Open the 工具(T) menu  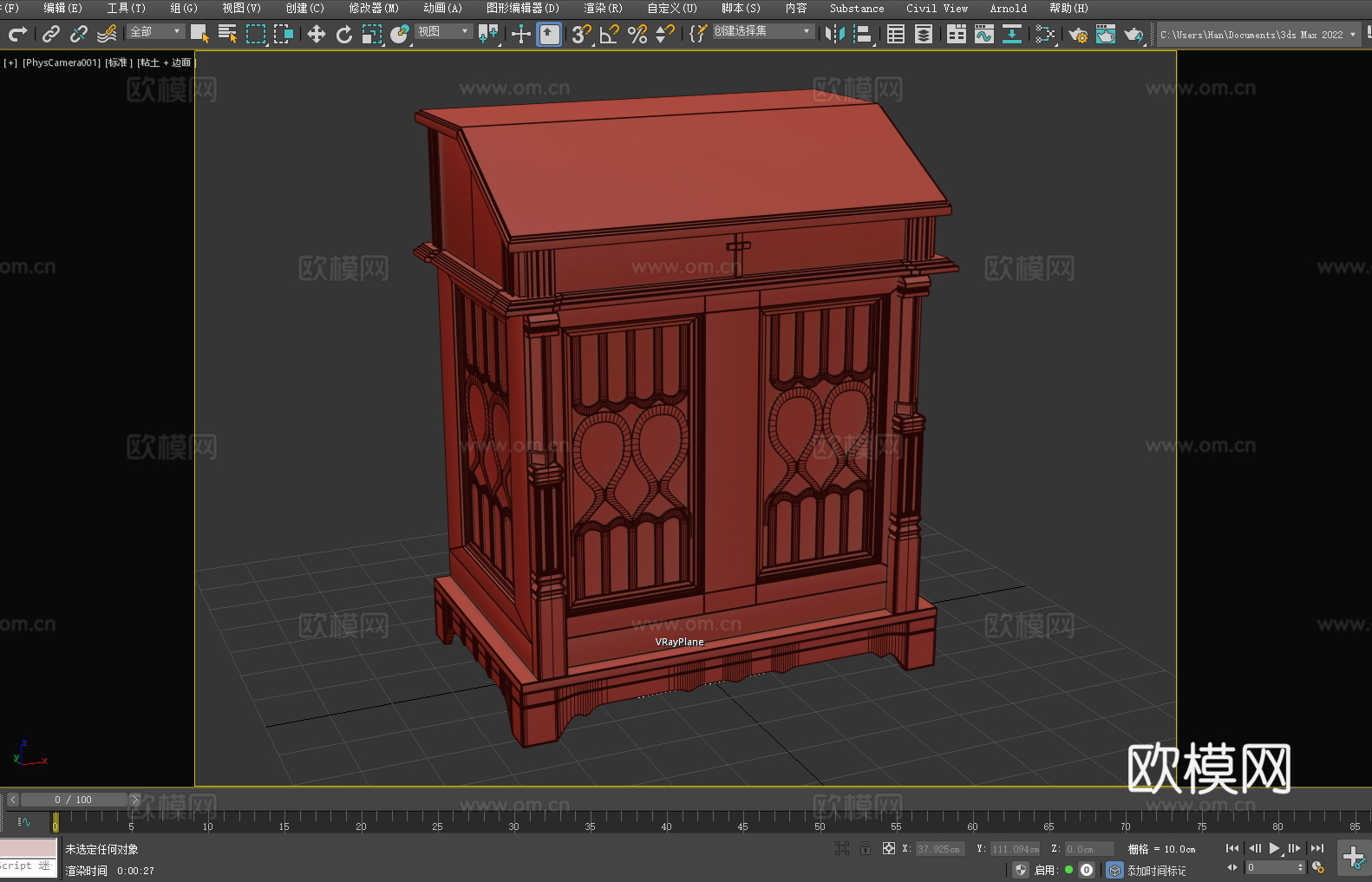coord(126,8)
